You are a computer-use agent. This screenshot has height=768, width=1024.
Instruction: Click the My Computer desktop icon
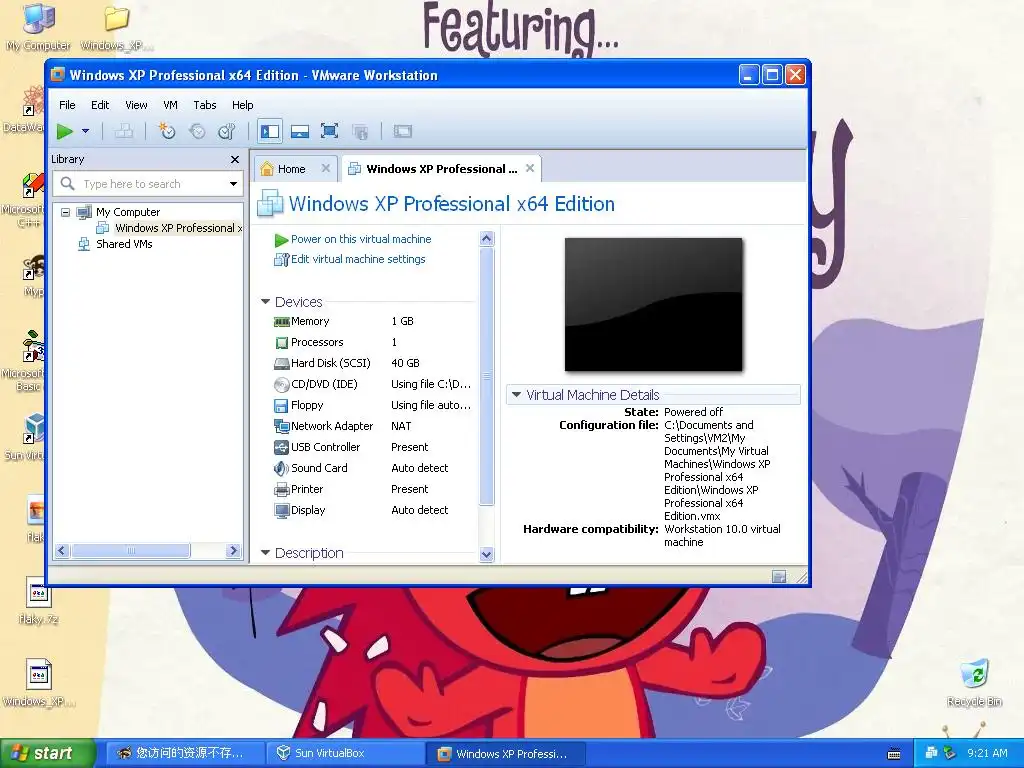coord(39,26)
